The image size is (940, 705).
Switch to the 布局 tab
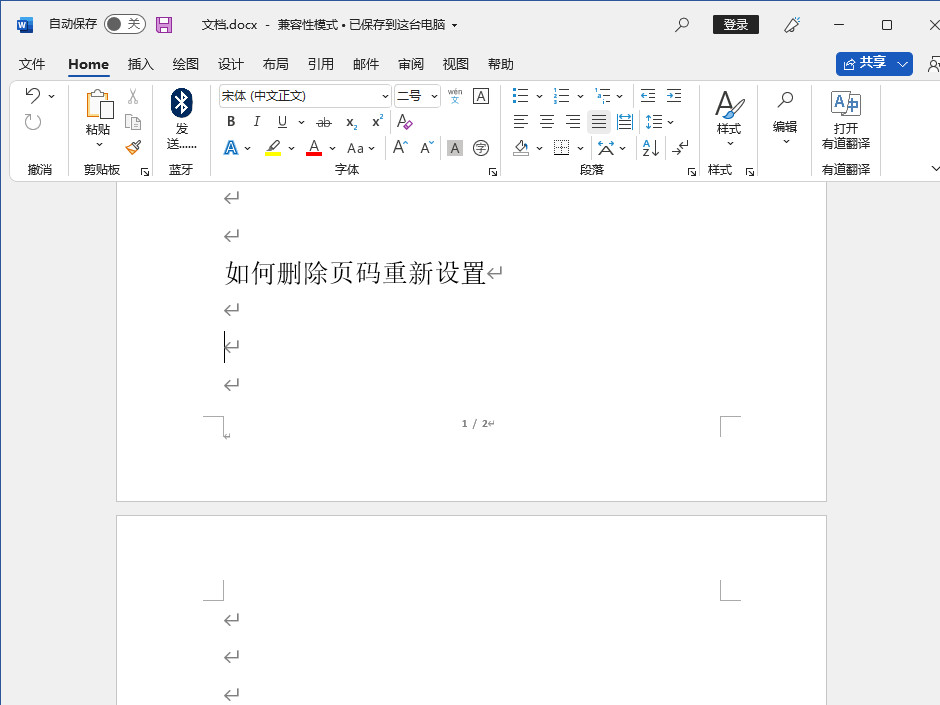point(276,64)
